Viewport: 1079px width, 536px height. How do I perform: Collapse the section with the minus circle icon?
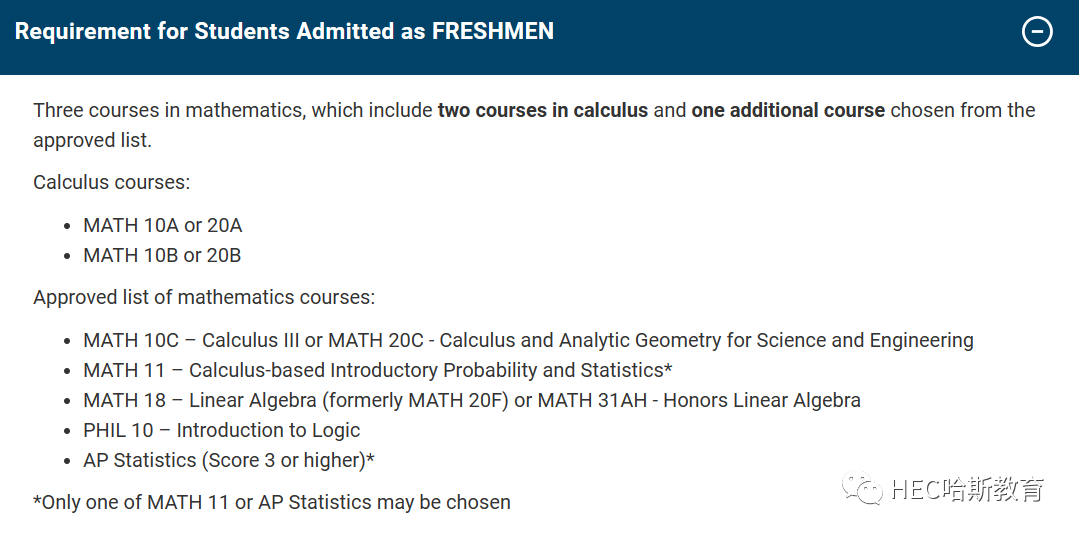coord(1036,31)
